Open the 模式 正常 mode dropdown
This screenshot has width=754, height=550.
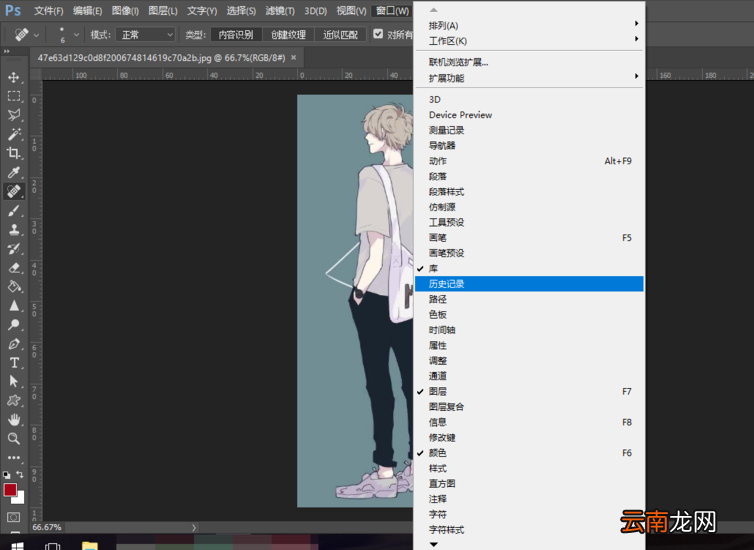click(145, 35)
